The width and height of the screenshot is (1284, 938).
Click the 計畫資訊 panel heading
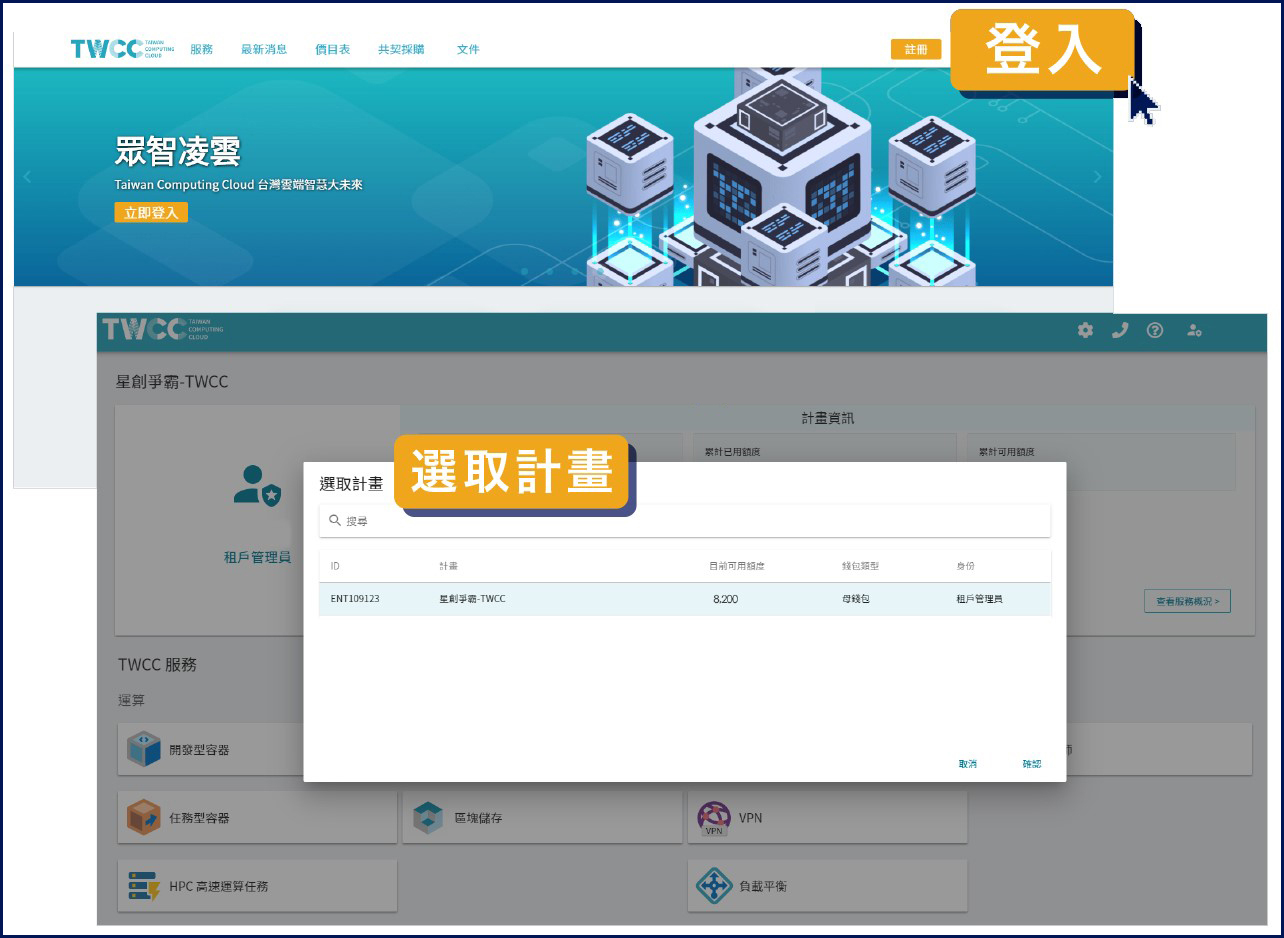(828, 418)
